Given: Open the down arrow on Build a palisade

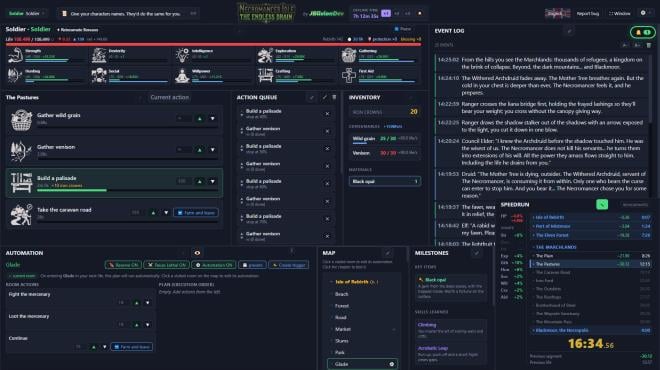Looking at the screenshot, I should click(213, 181).
